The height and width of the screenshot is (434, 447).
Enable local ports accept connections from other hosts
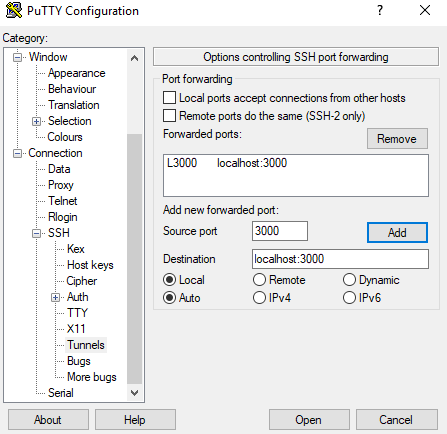(x=169, y=98)
